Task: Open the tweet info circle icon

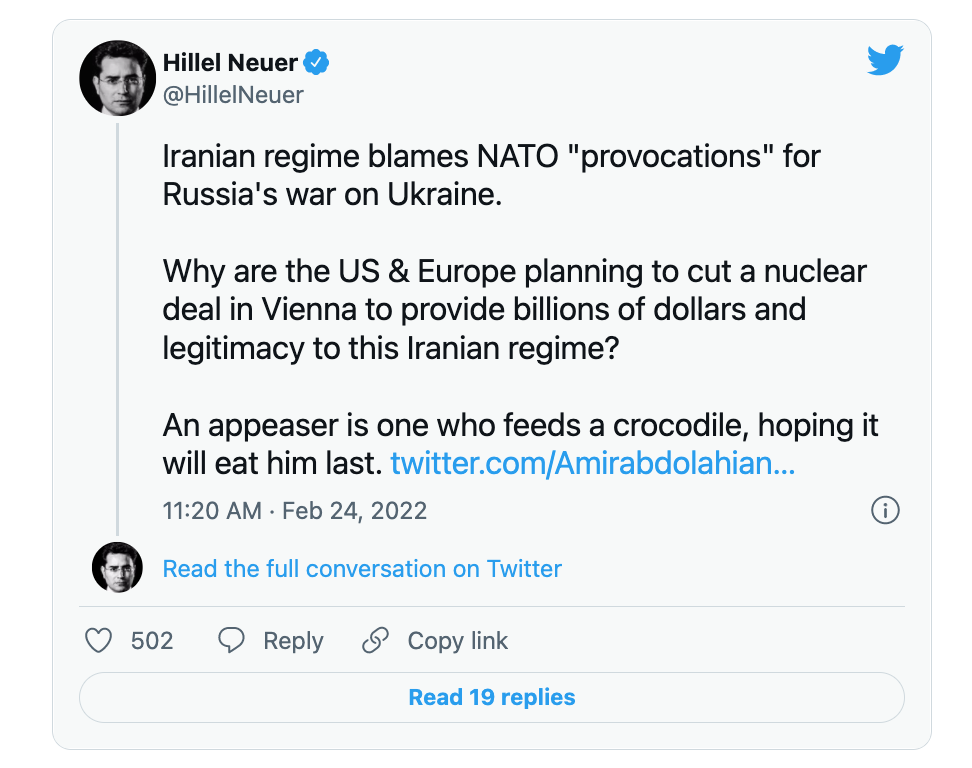Action: pos(885,511)
